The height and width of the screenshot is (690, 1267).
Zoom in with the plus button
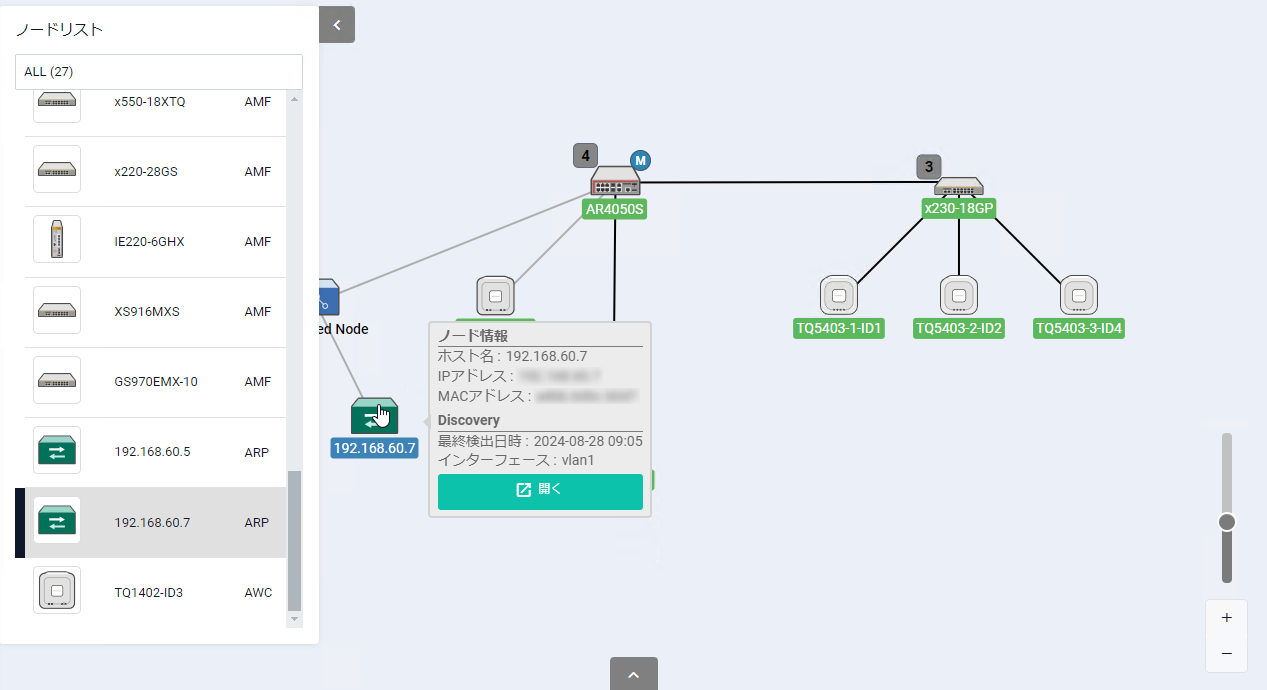coord(1226,618)
